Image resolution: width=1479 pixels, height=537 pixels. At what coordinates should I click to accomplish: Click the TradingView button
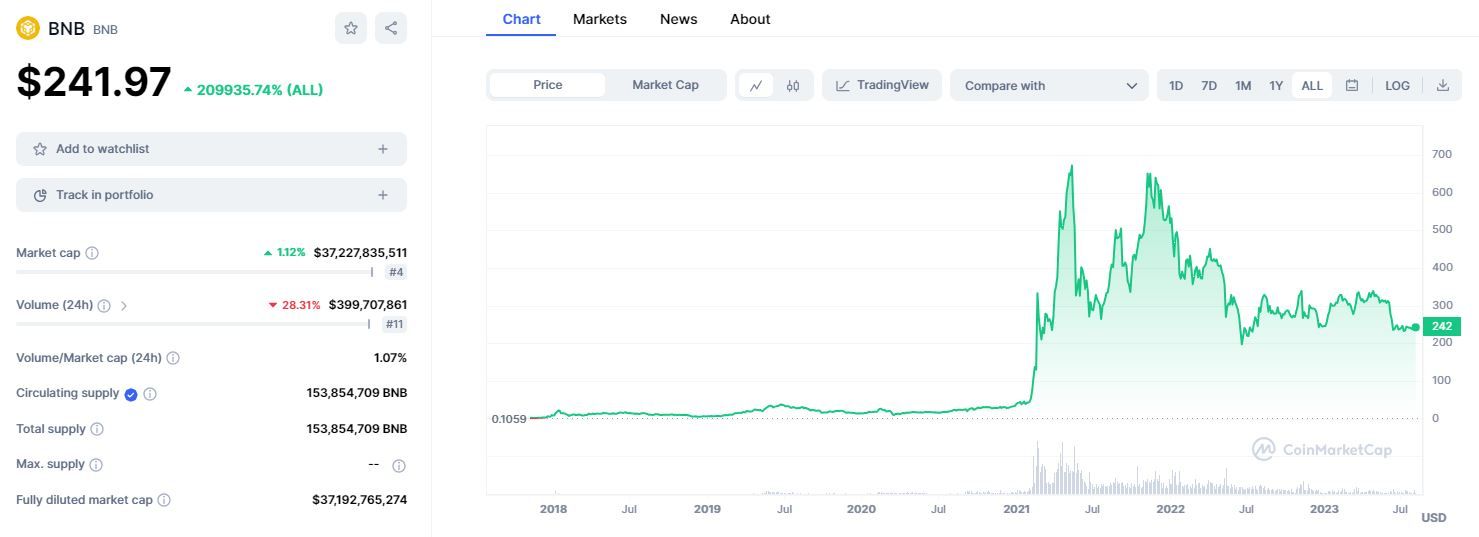tap(882, 85)
